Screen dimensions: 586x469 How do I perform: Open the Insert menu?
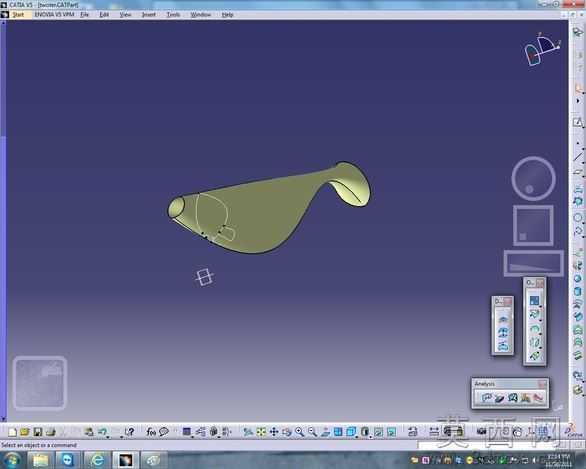[148, 15]
